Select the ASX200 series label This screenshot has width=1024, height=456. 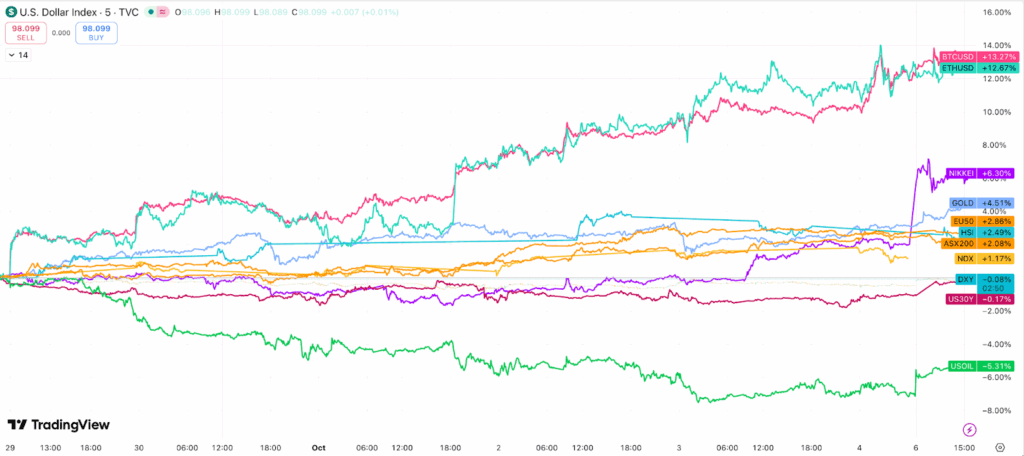960,243
